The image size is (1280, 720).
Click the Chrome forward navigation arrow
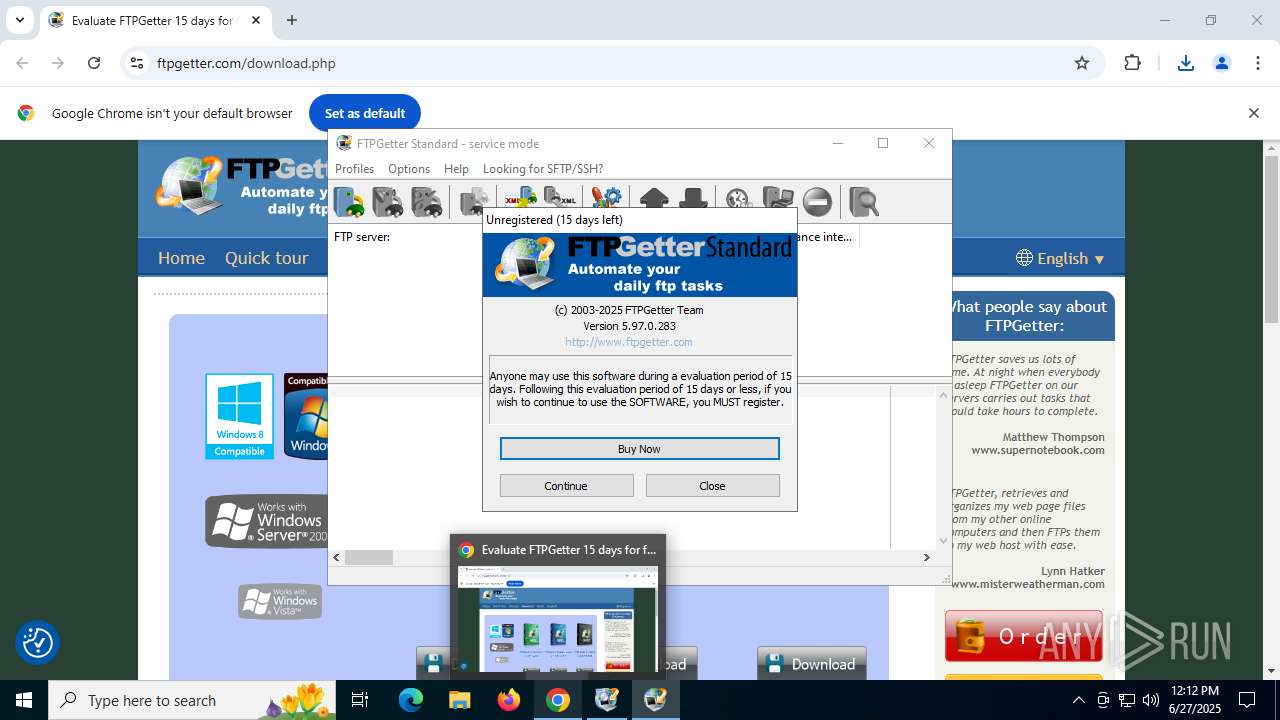[x=58, y=63]
